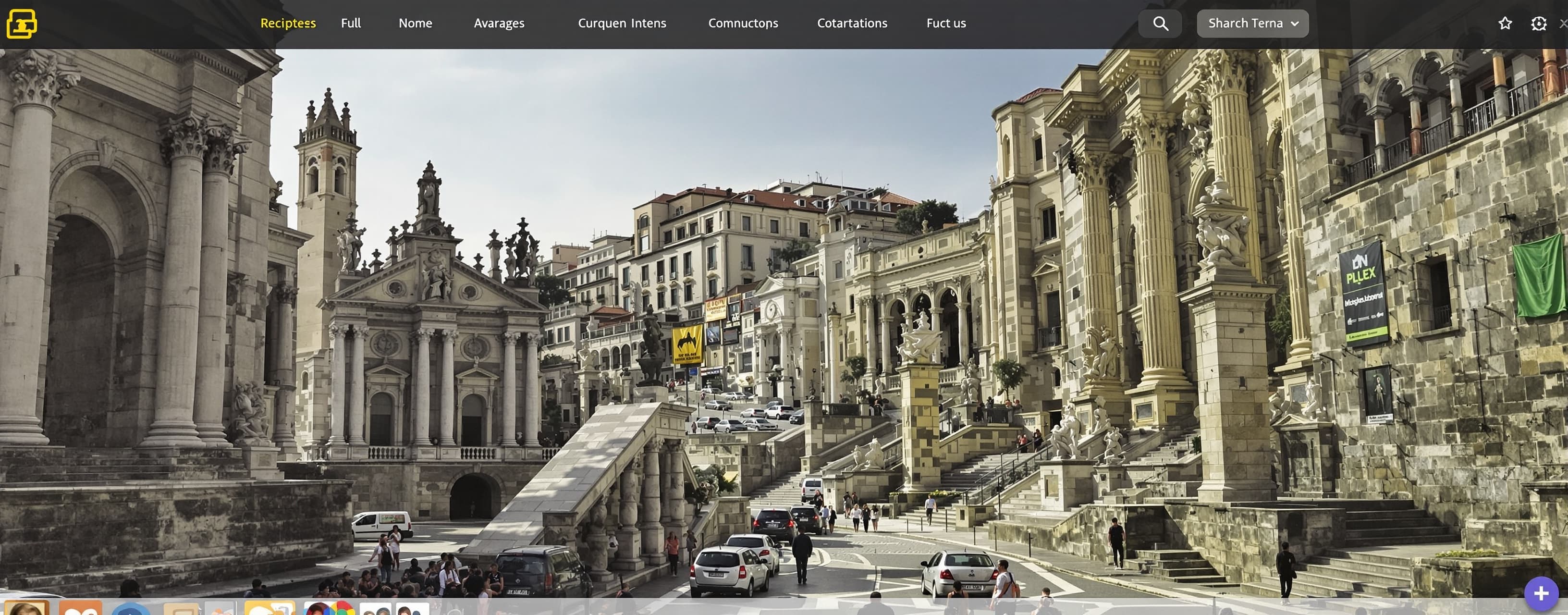Click the Cotartations nav button
The image size is (1568, 615).
[852, 23]
